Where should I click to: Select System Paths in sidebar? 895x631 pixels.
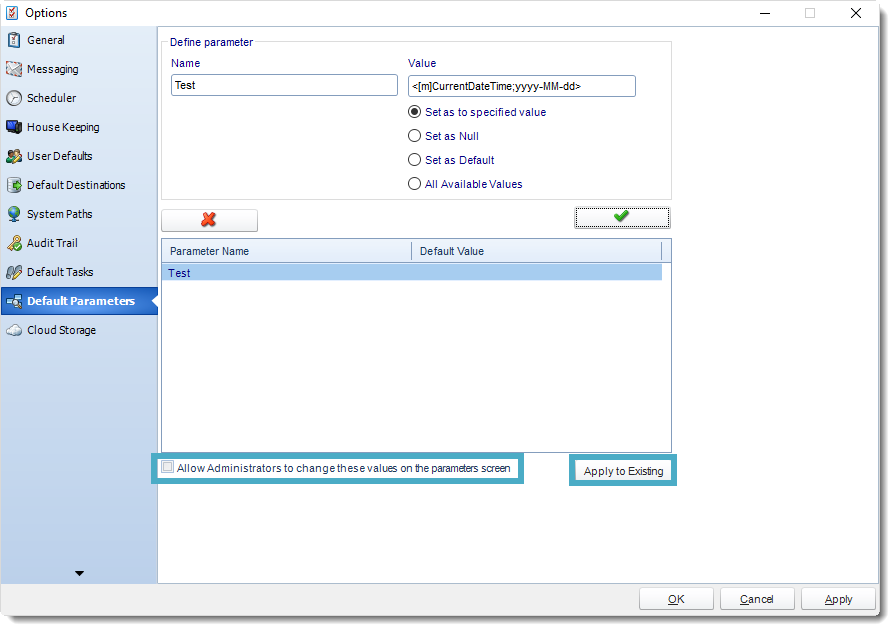[79, 214]
